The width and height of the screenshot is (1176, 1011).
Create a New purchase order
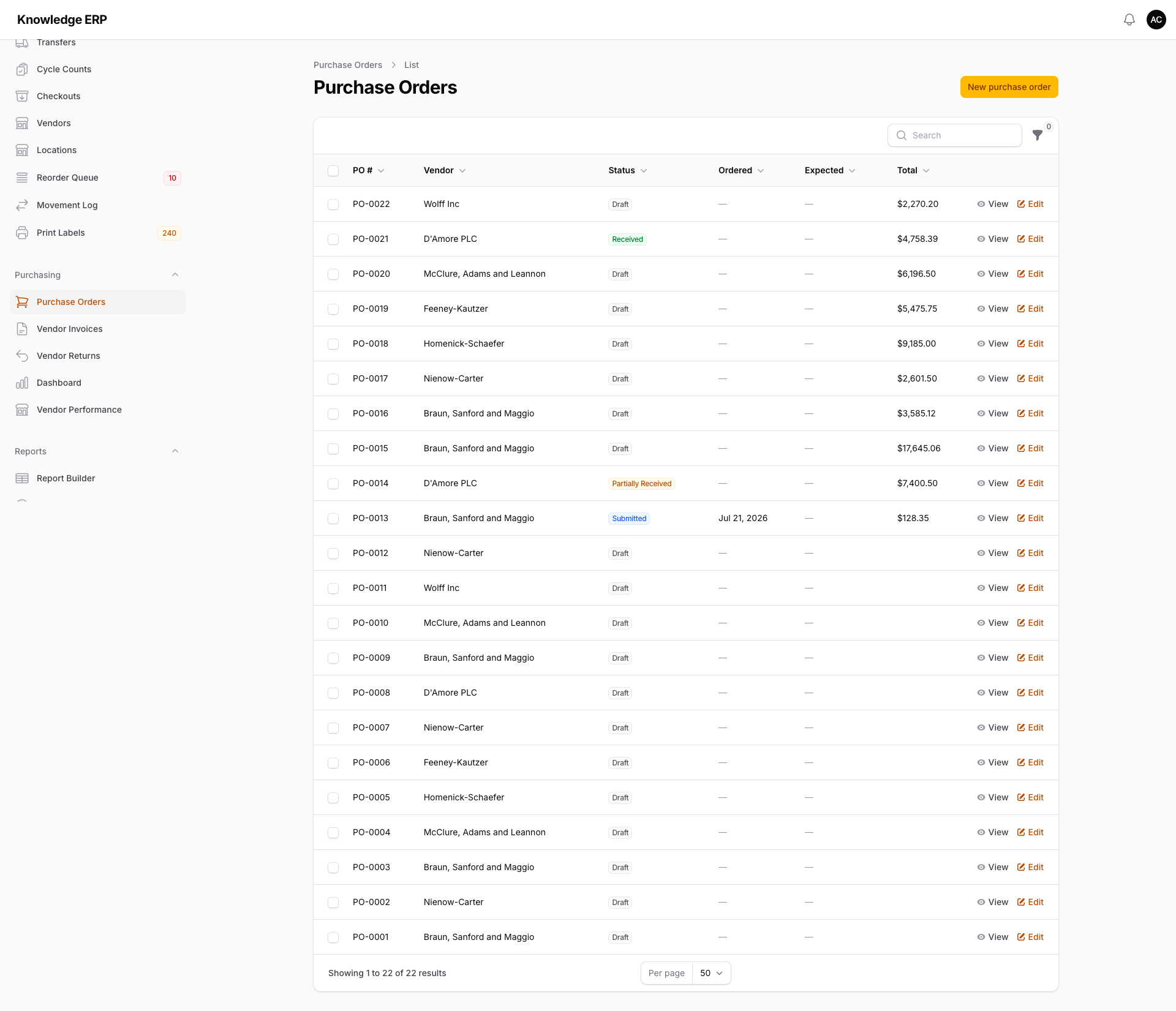[1009, 87]
